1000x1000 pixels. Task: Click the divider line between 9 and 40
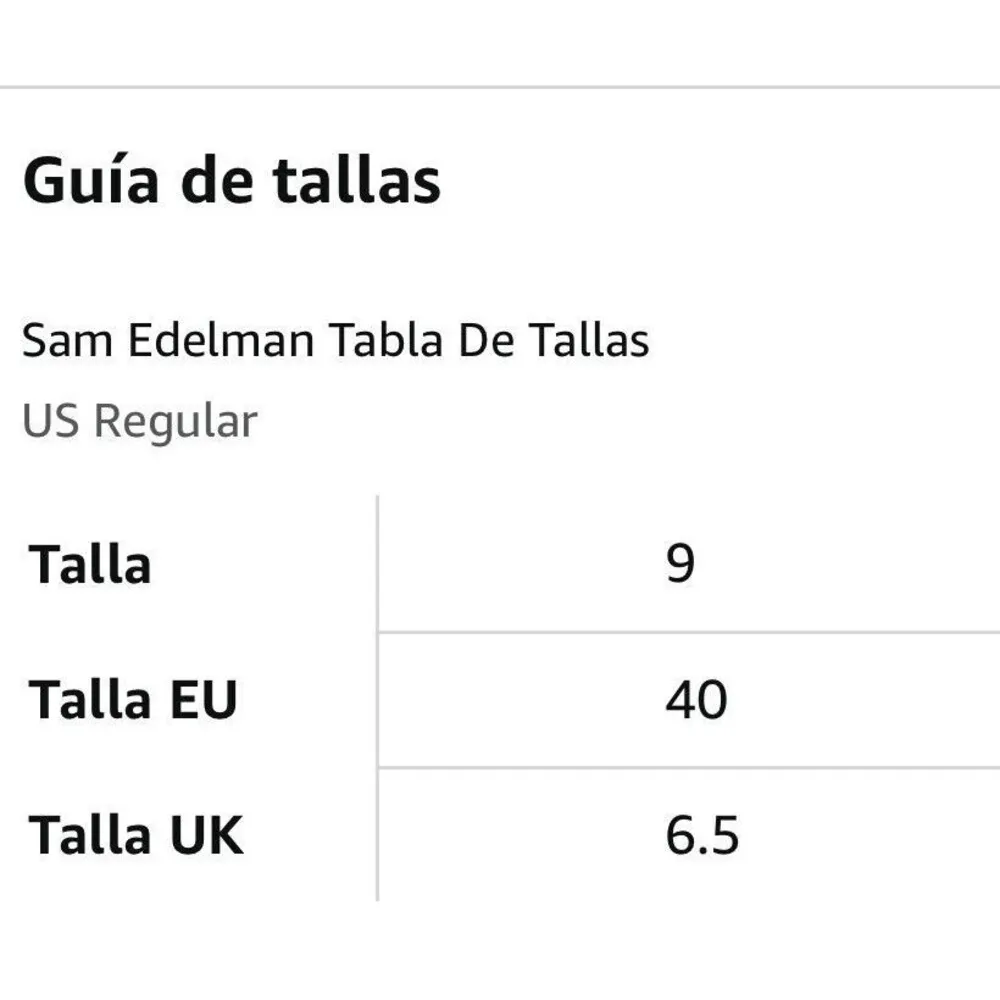click(x=690, y=632)
